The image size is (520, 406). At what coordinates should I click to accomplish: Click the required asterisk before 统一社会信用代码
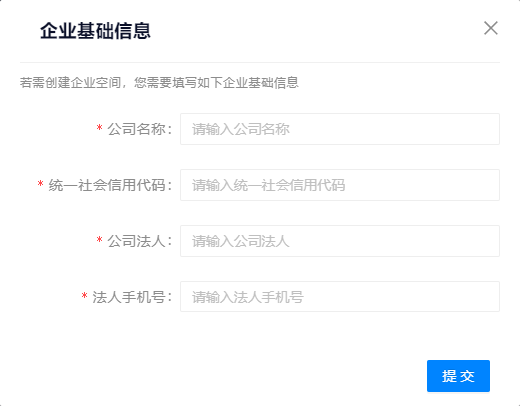pos(41,184)
